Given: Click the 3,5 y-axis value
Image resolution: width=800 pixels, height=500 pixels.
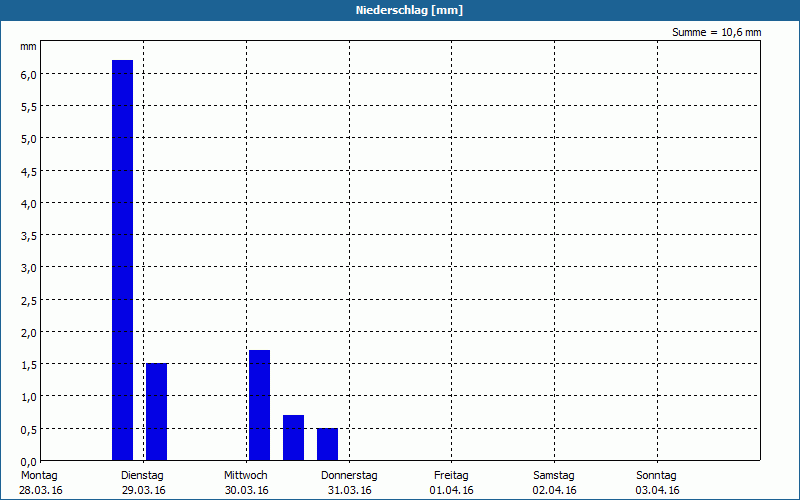Looking at the screenshot, I should click(29, 236).
